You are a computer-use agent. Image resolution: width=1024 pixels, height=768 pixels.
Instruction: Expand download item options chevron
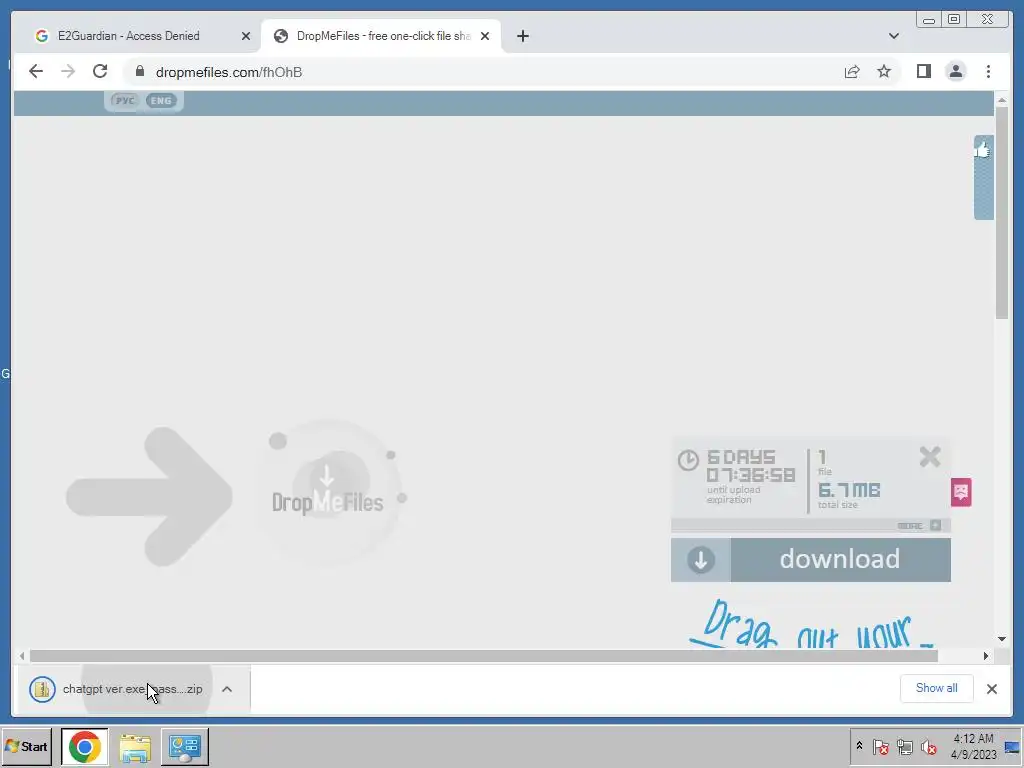(227, 689)
